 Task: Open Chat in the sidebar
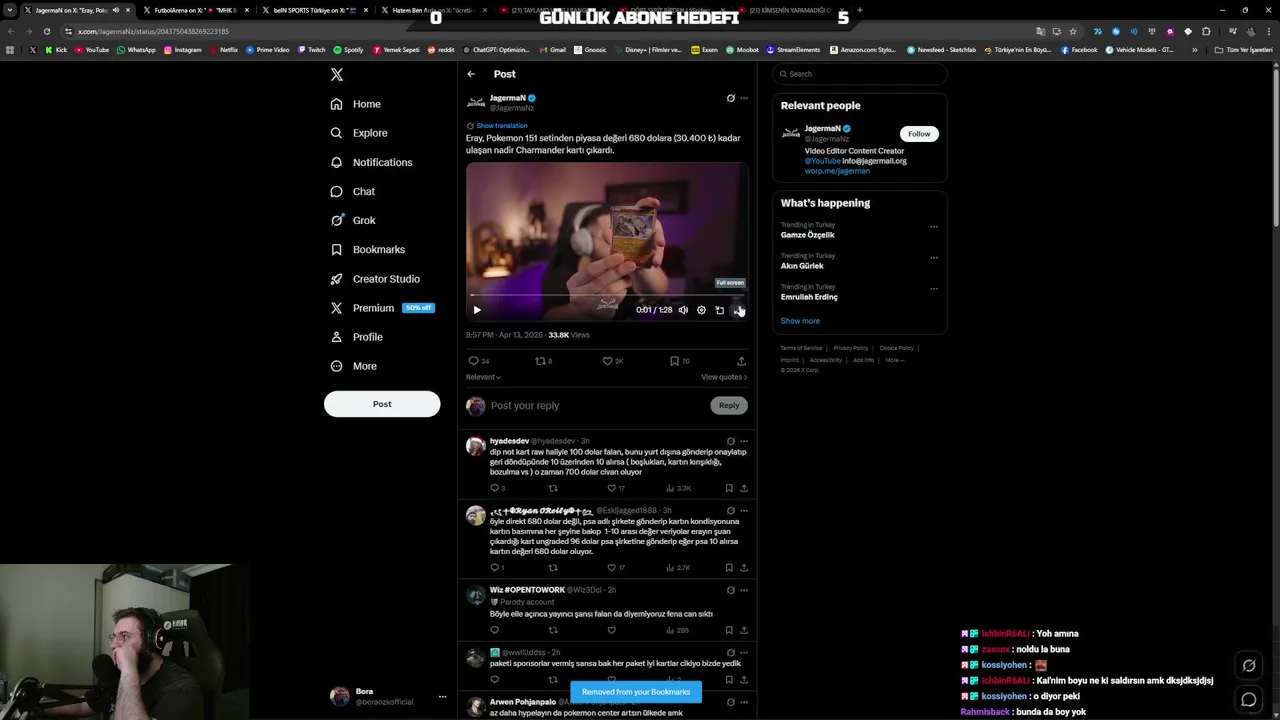tap(352, 191)
